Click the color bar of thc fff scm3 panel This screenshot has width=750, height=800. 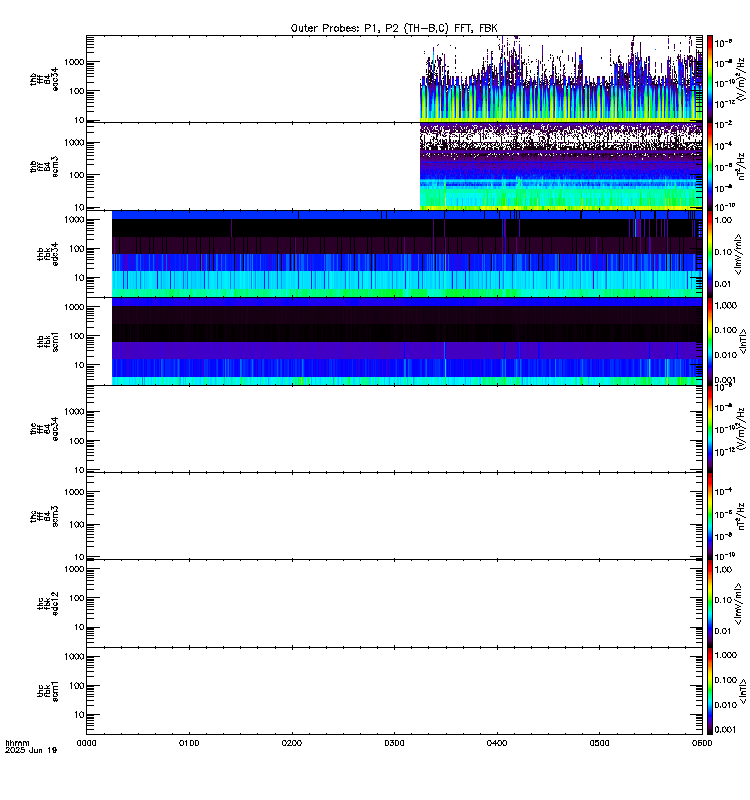click(x=710, y=516)
